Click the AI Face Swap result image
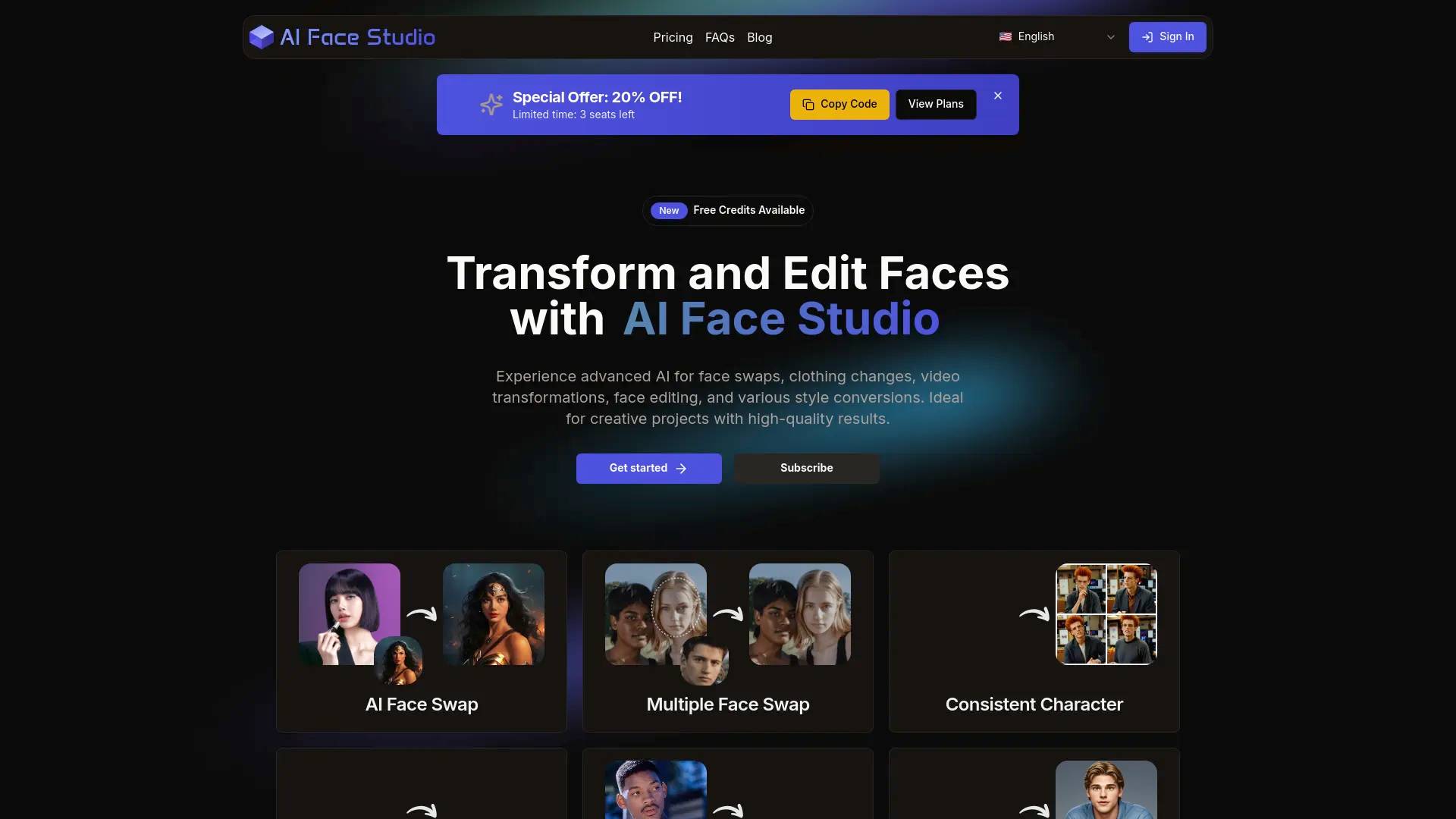 (494, 614)
